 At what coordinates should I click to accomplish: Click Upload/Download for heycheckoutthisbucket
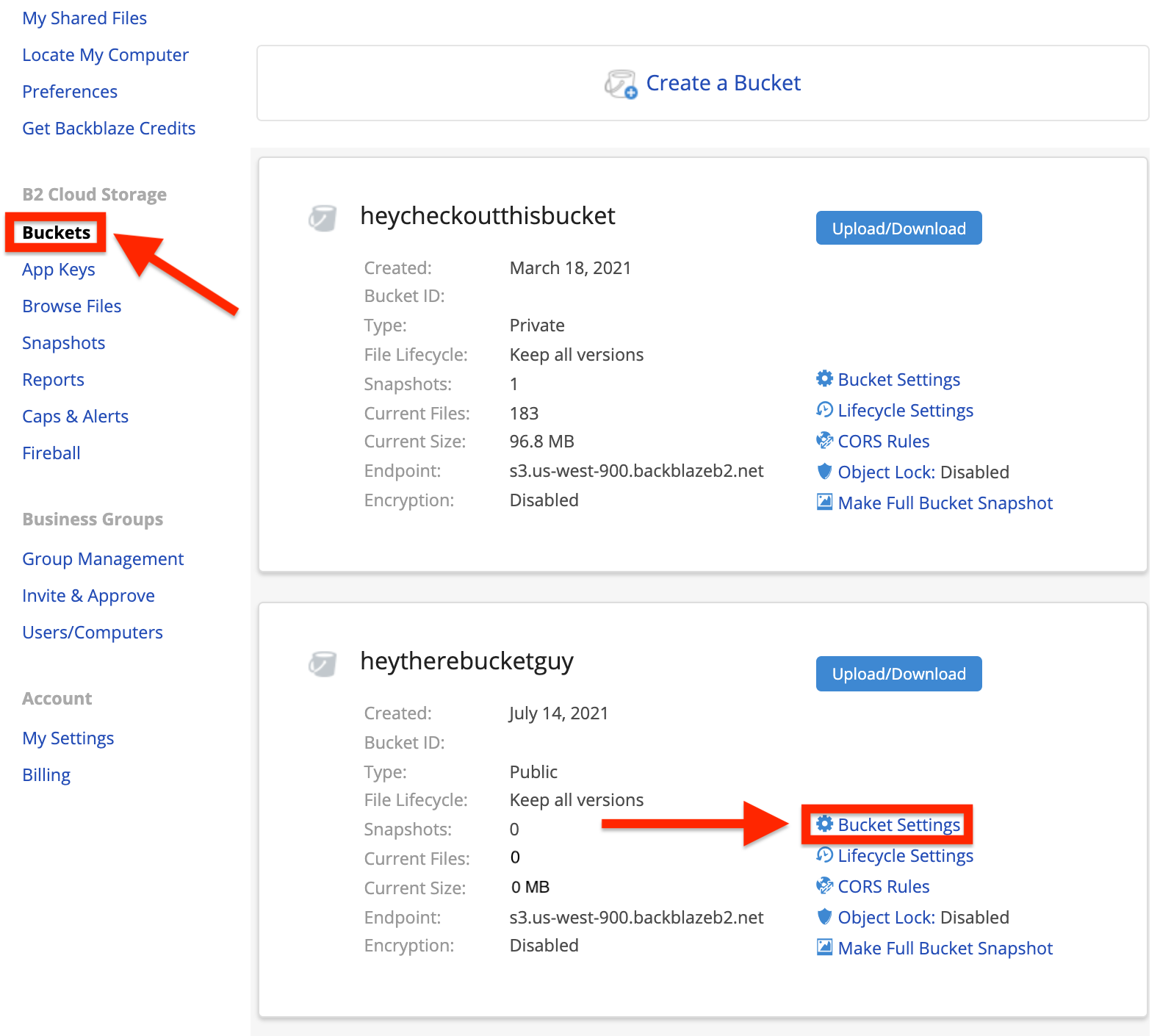point(898,229)
